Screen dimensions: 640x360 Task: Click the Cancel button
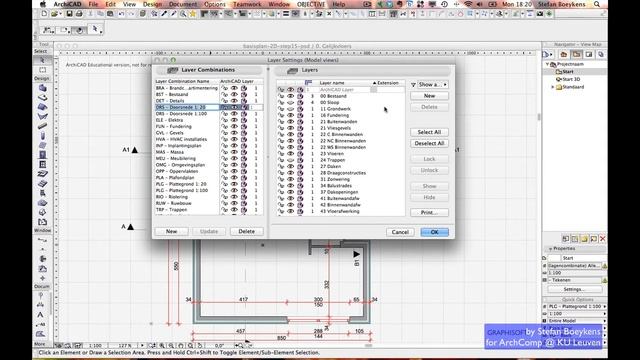tap(400, 232)
